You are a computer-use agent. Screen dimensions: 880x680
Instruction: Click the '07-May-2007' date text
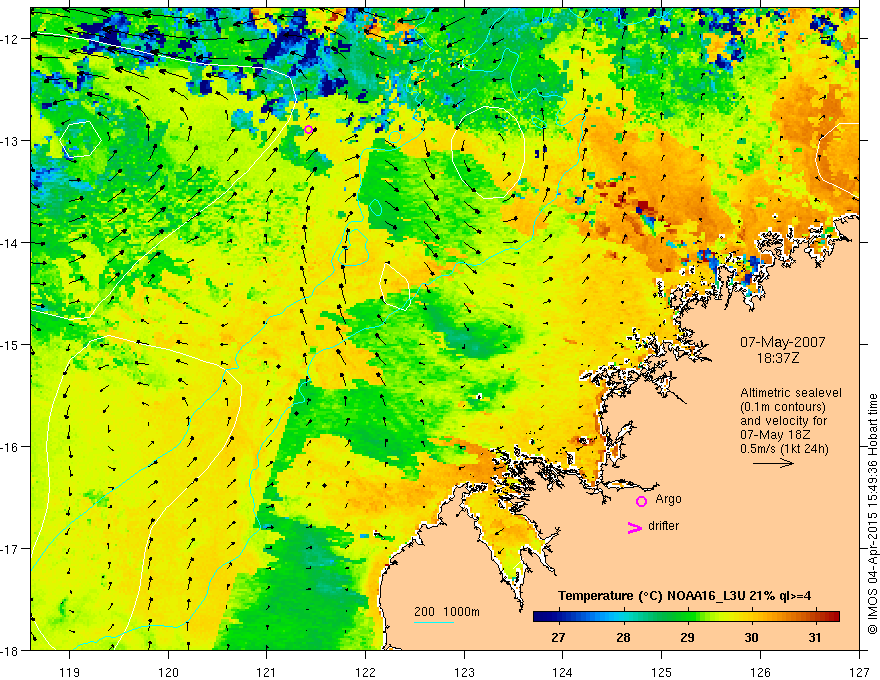782,342
